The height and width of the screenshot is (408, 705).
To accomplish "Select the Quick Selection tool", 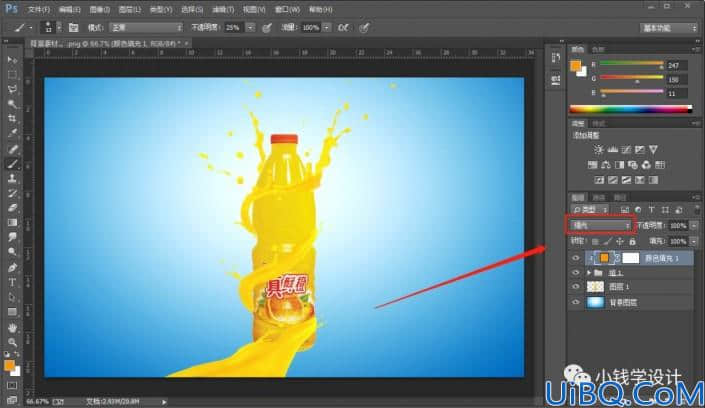I will [x=12, y=104].
